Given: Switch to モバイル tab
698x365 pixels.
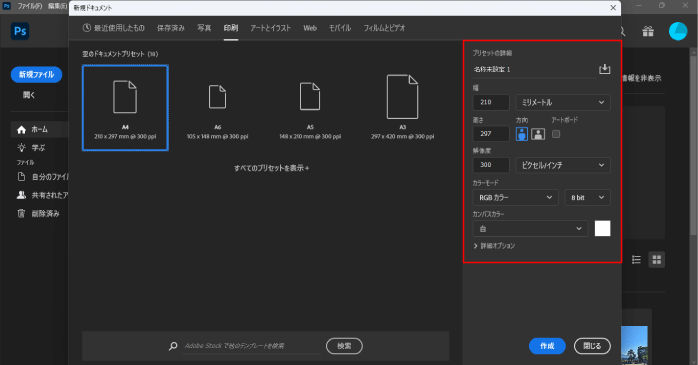Looking at the screenshot, I should tap(340, 28).
